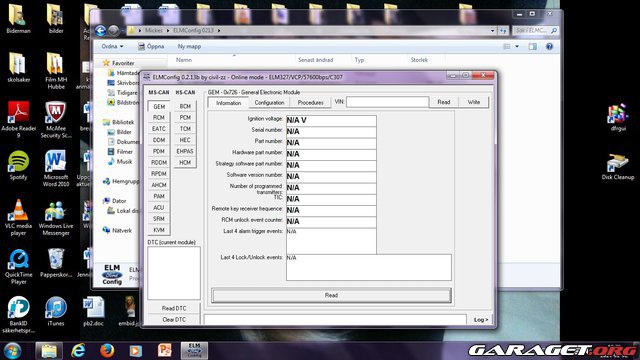Click the ELMConfig taskbar button
Viewport: 640px width, 360px height.
click(194, 351)
